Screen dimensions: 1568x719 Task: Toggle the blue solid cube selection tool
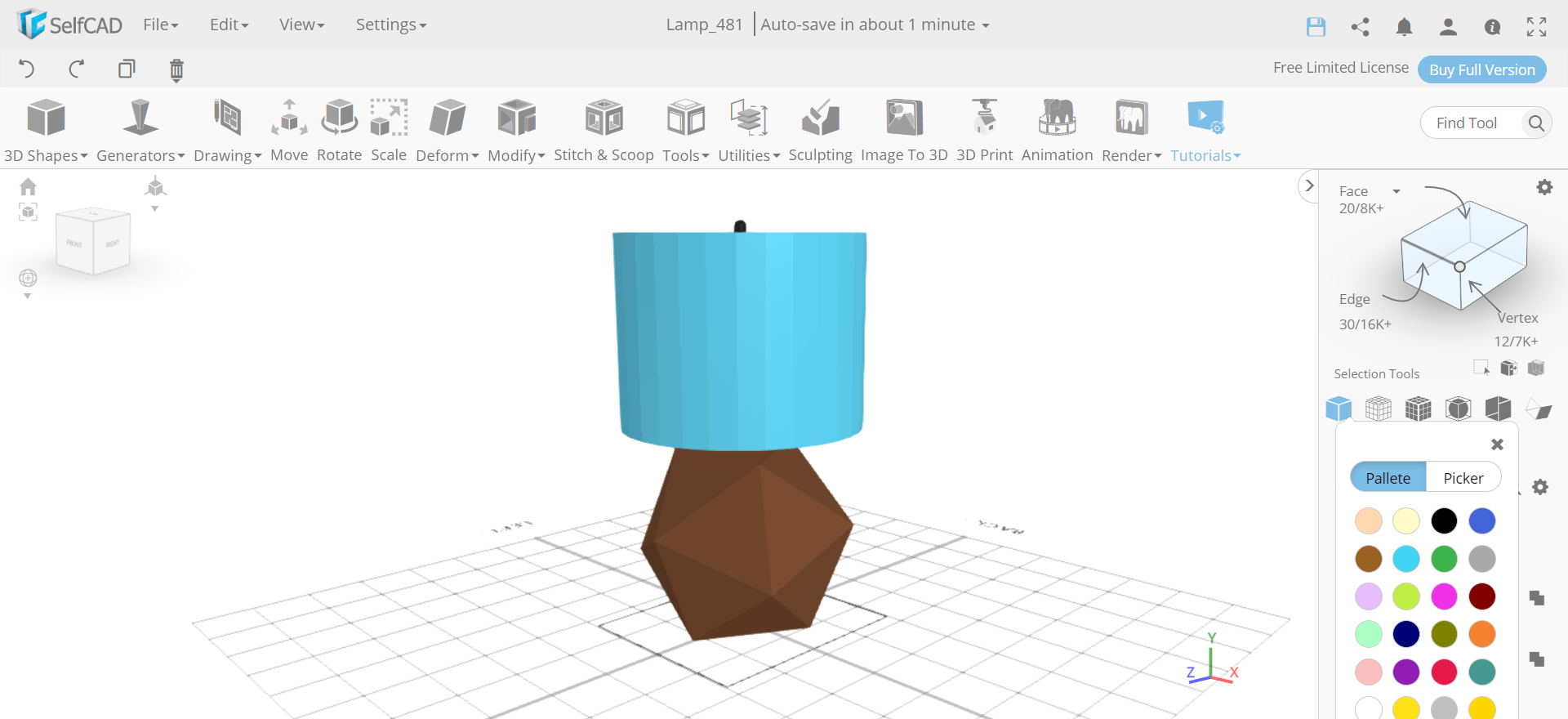(1339, 408)
